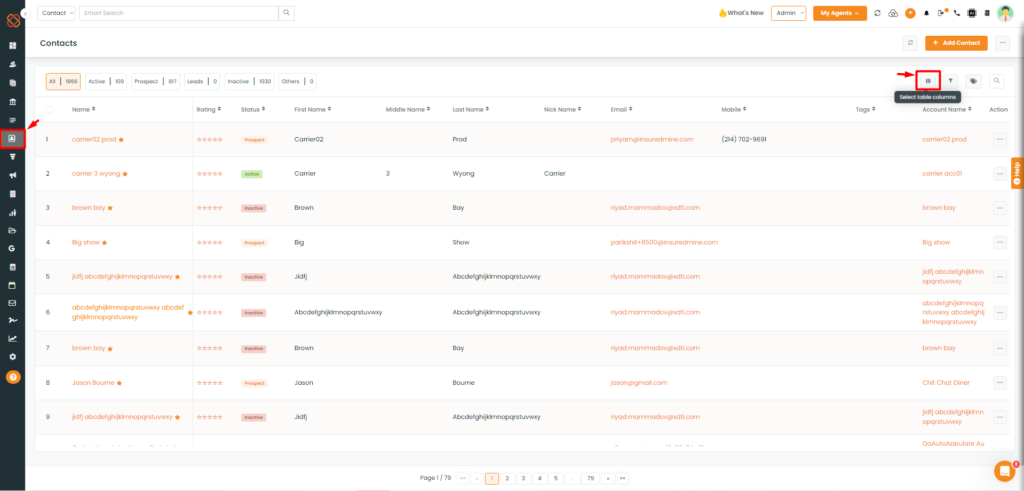Viewport: 1024px width, 491px height.
Task: Click the orange help question mark icon
Action: [12, 377]
